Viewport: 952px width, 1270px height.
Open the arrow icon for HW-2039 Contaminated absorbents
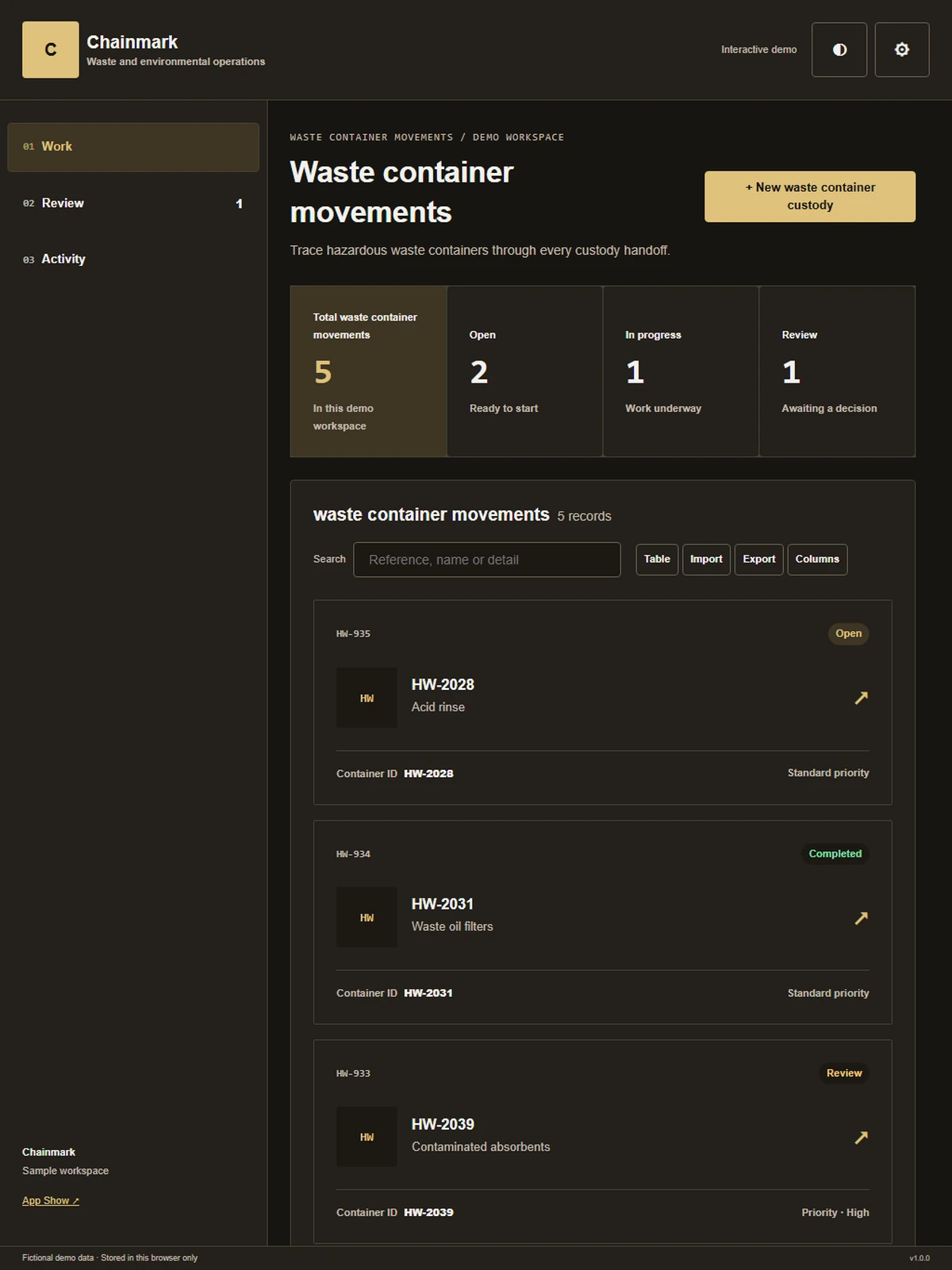[x=861, y=1137]
